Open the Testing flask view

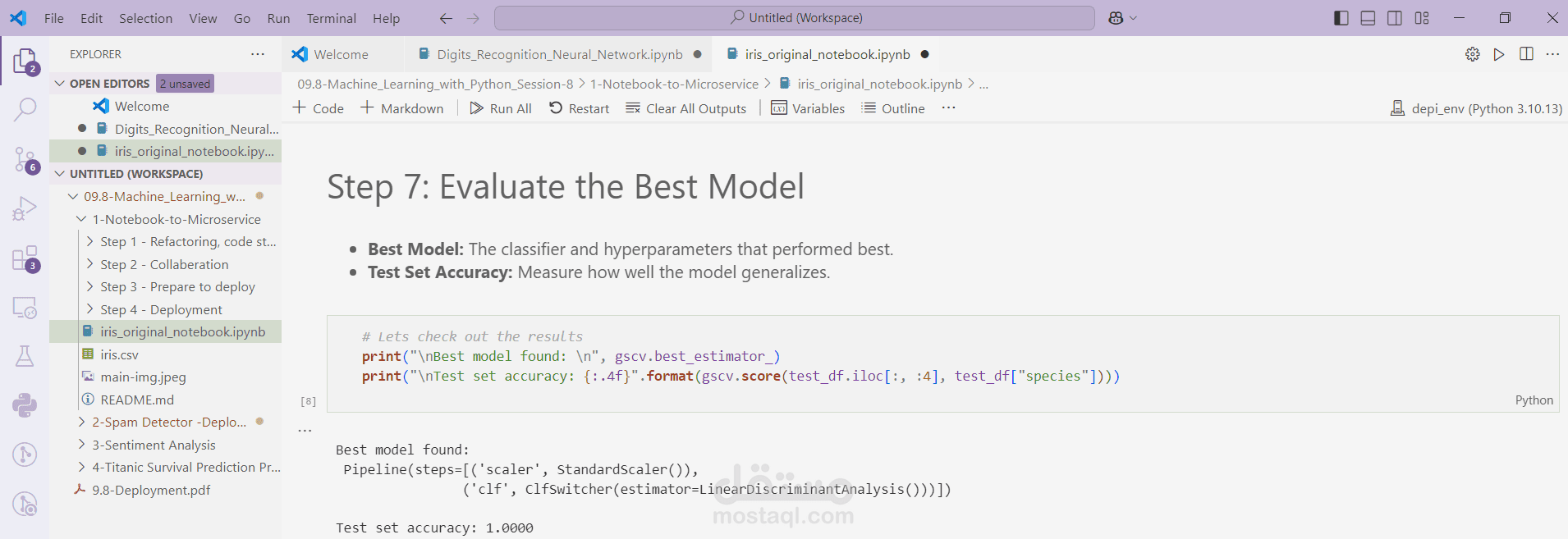pos(25,356)
